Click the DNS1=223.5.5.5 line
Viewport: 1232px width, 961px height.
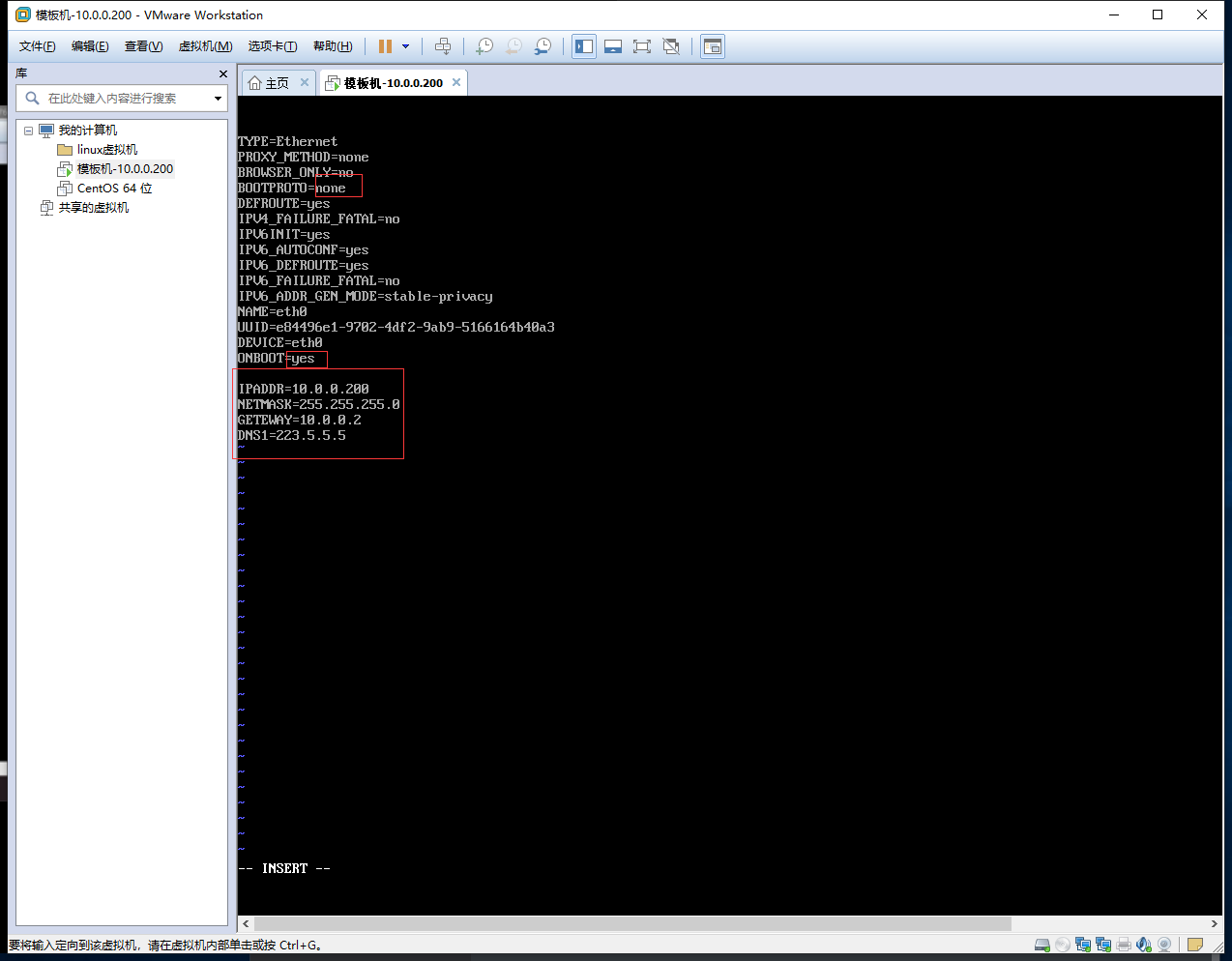tap(292, 435)
